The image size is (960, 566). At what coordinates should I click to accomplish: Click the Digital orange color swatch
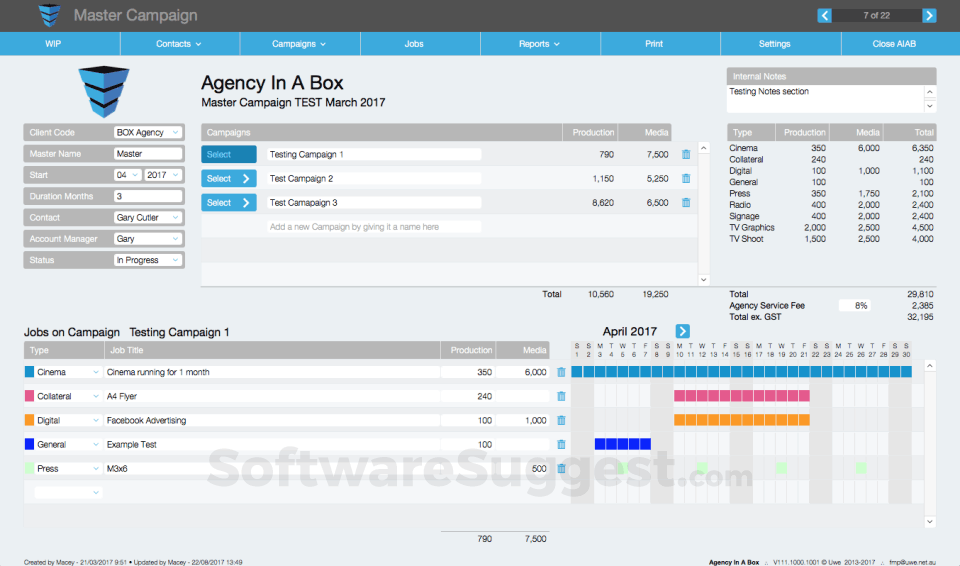(29, 420)
